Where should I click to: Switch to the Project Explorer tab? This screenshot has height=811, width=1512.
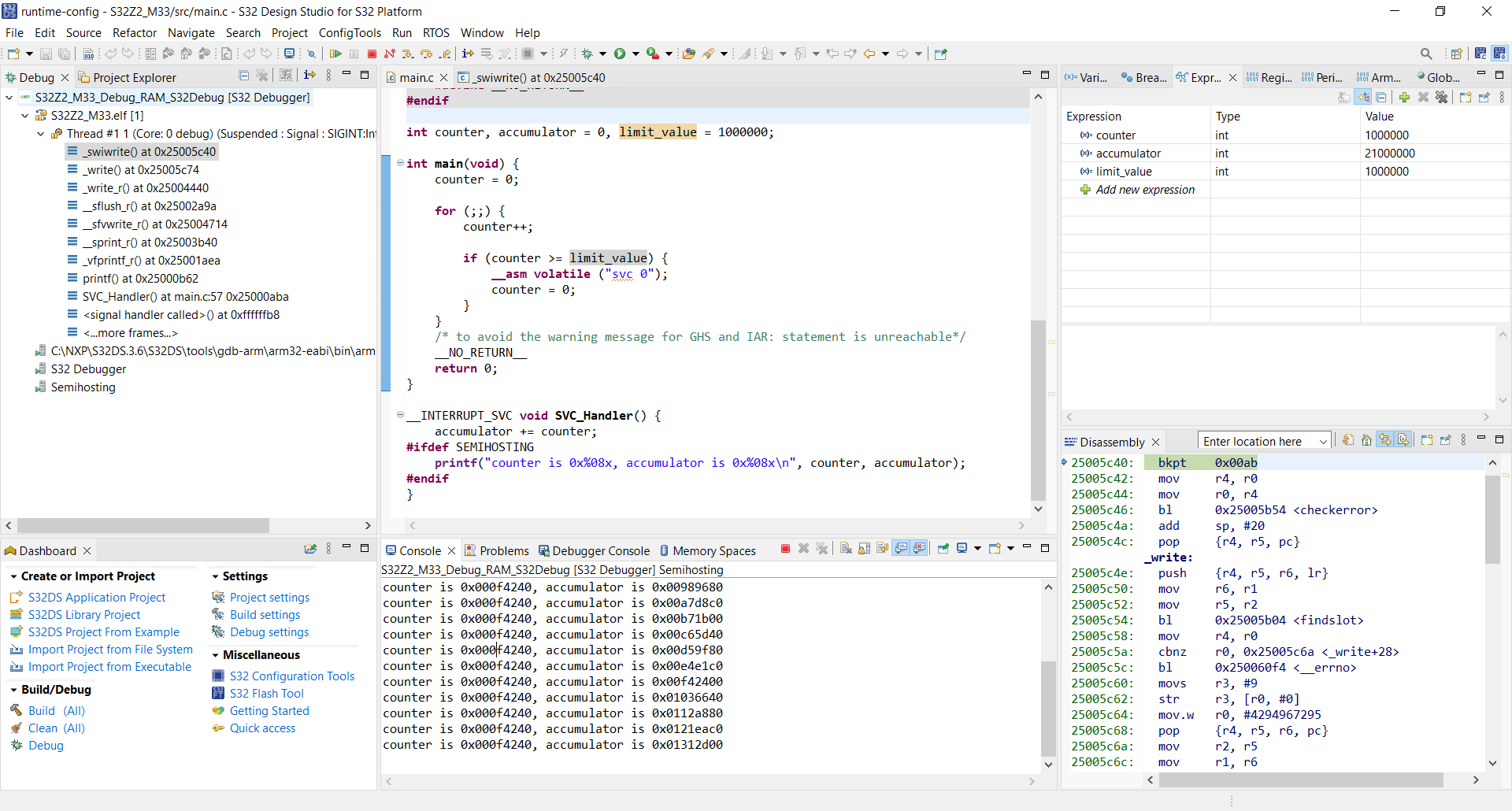click(x=127, y=77)
